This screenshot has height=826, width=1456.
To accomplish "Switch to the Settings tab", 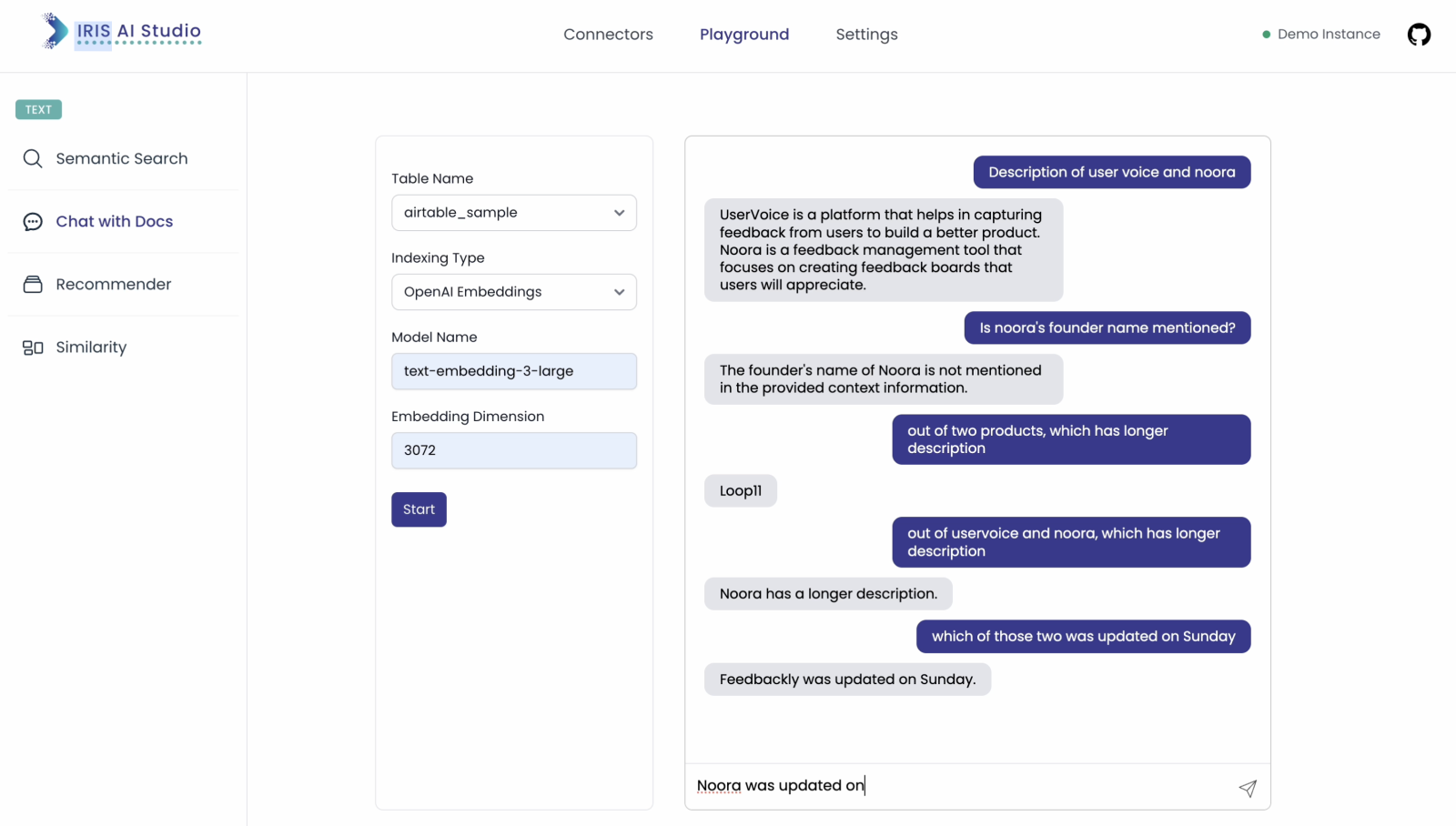I will tap(866, 35).
